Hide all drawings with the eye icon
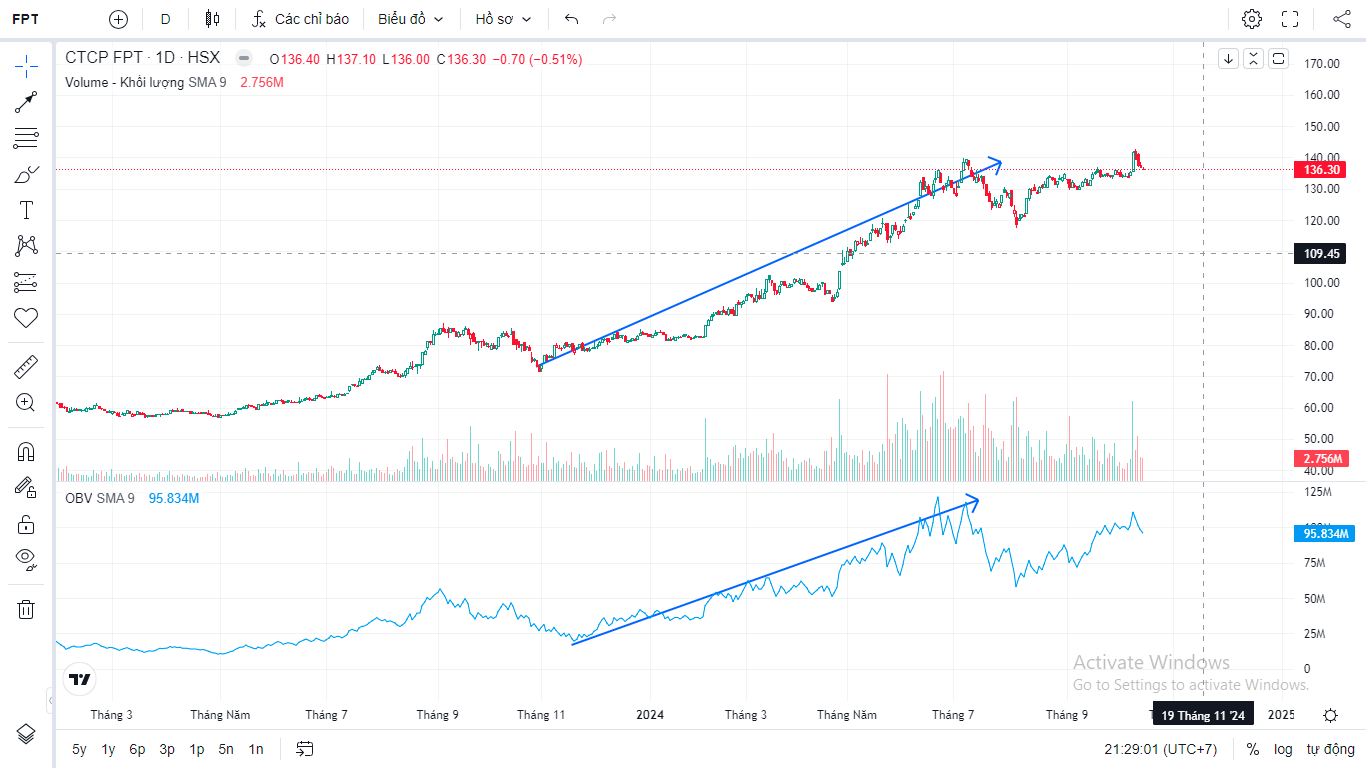Viewport: 1366px width, 768px height. pos(26,560)
